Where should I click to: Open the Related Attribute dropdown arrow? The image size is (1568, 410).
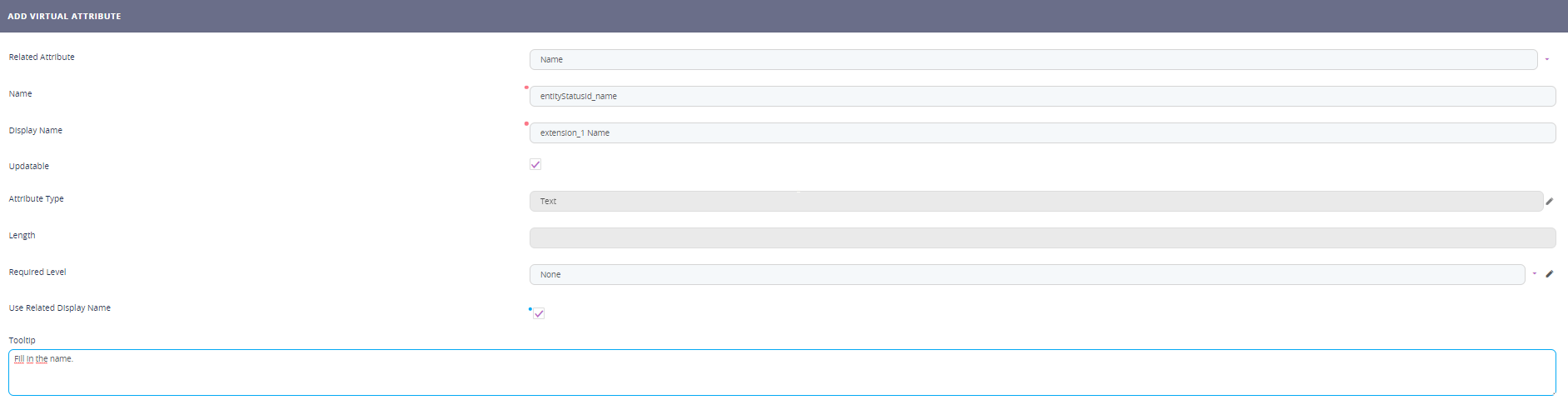coord(1546,60)
